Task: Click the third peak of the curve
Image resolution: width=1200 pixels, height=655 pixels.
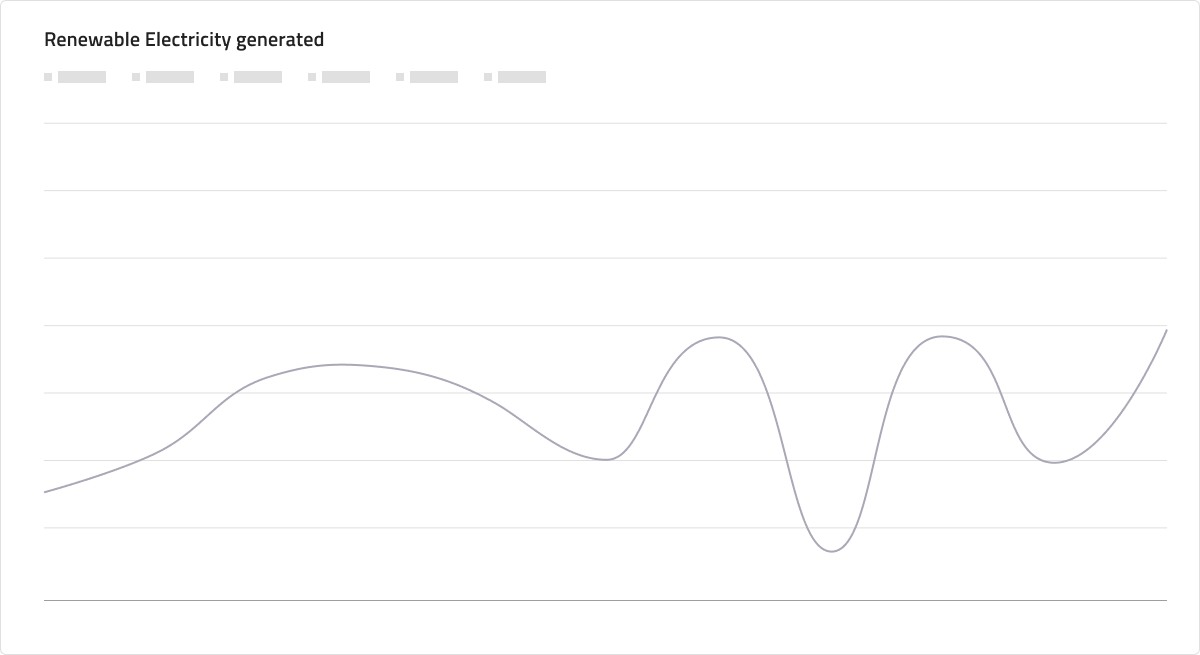Action: (942, 336)
